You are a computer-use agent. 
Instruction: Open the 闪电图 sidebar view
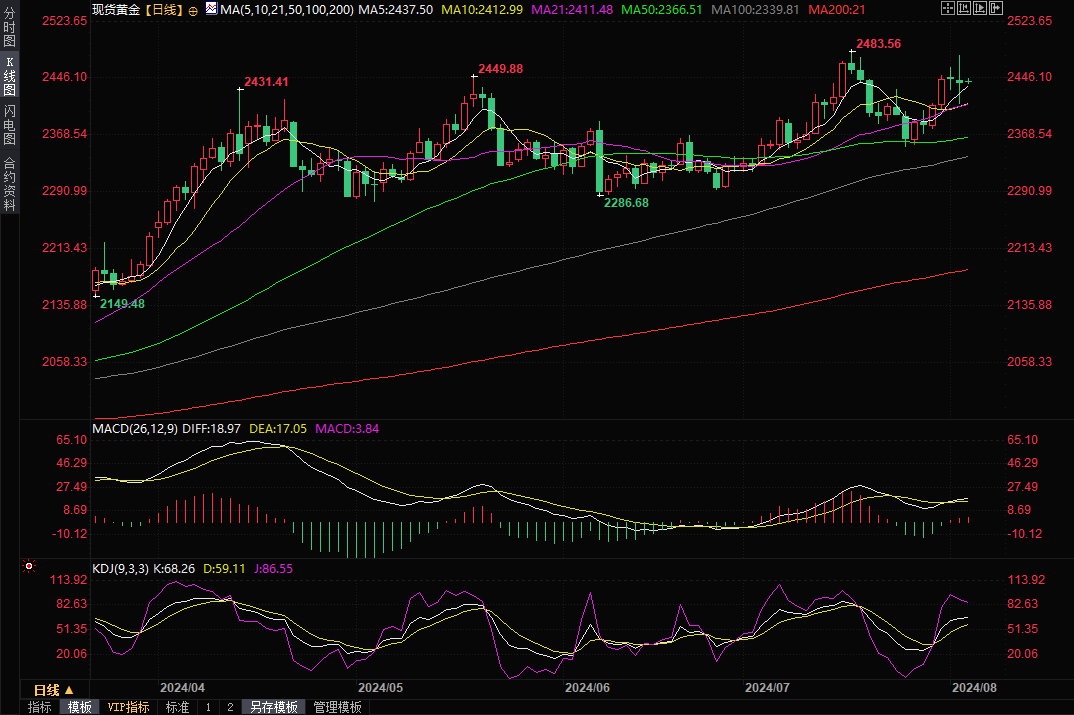pos(9,124)
